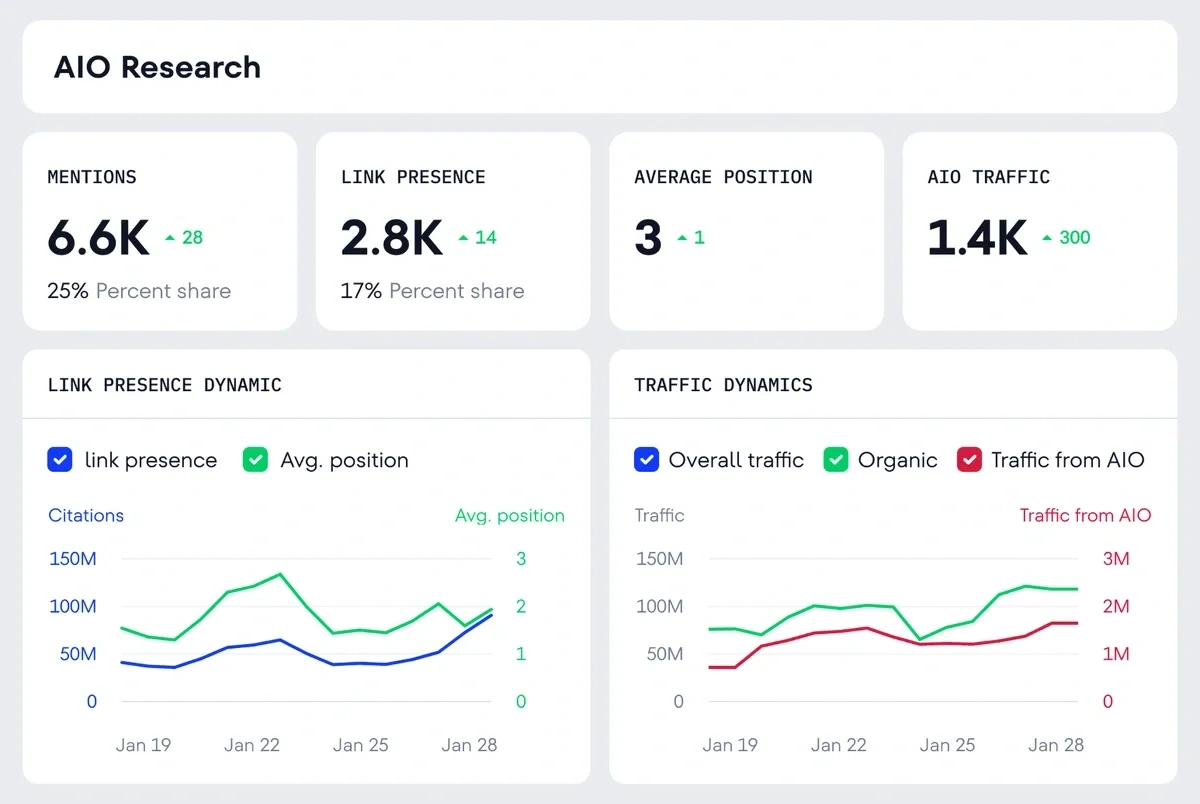The image size is (1200, 804).
Task: Click Jan 22 on Link Presence Dynamic axis
Action: point(252,745)
